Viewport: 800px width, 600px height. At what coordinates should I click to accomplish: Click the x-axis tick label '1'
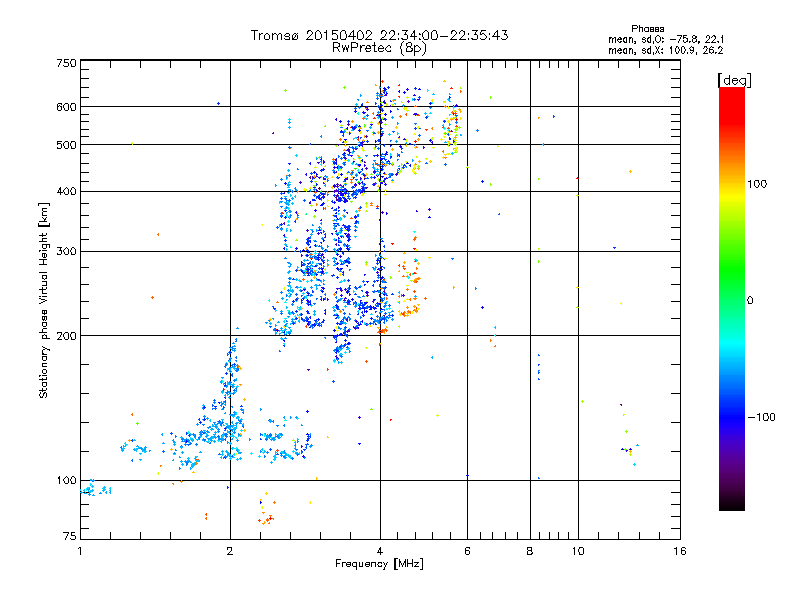coord(80,551)
